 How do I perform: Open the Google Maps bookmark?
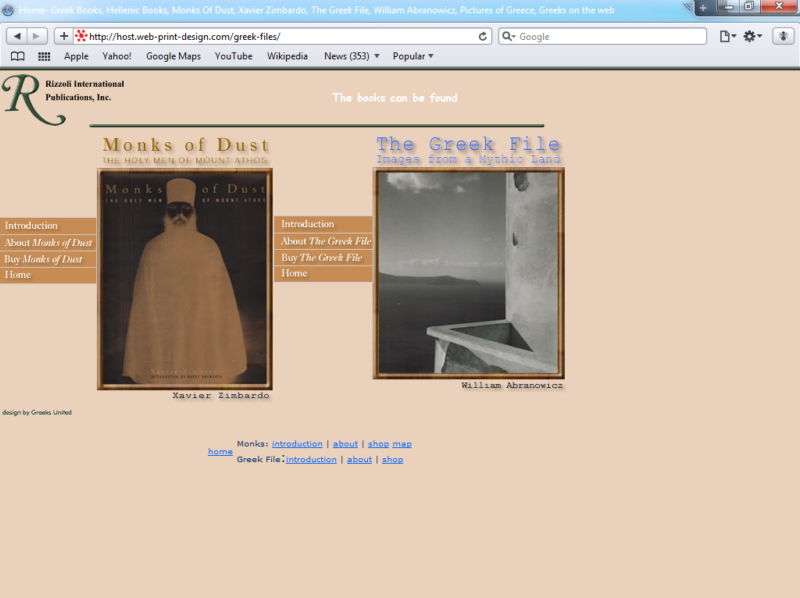coord(173,56)
